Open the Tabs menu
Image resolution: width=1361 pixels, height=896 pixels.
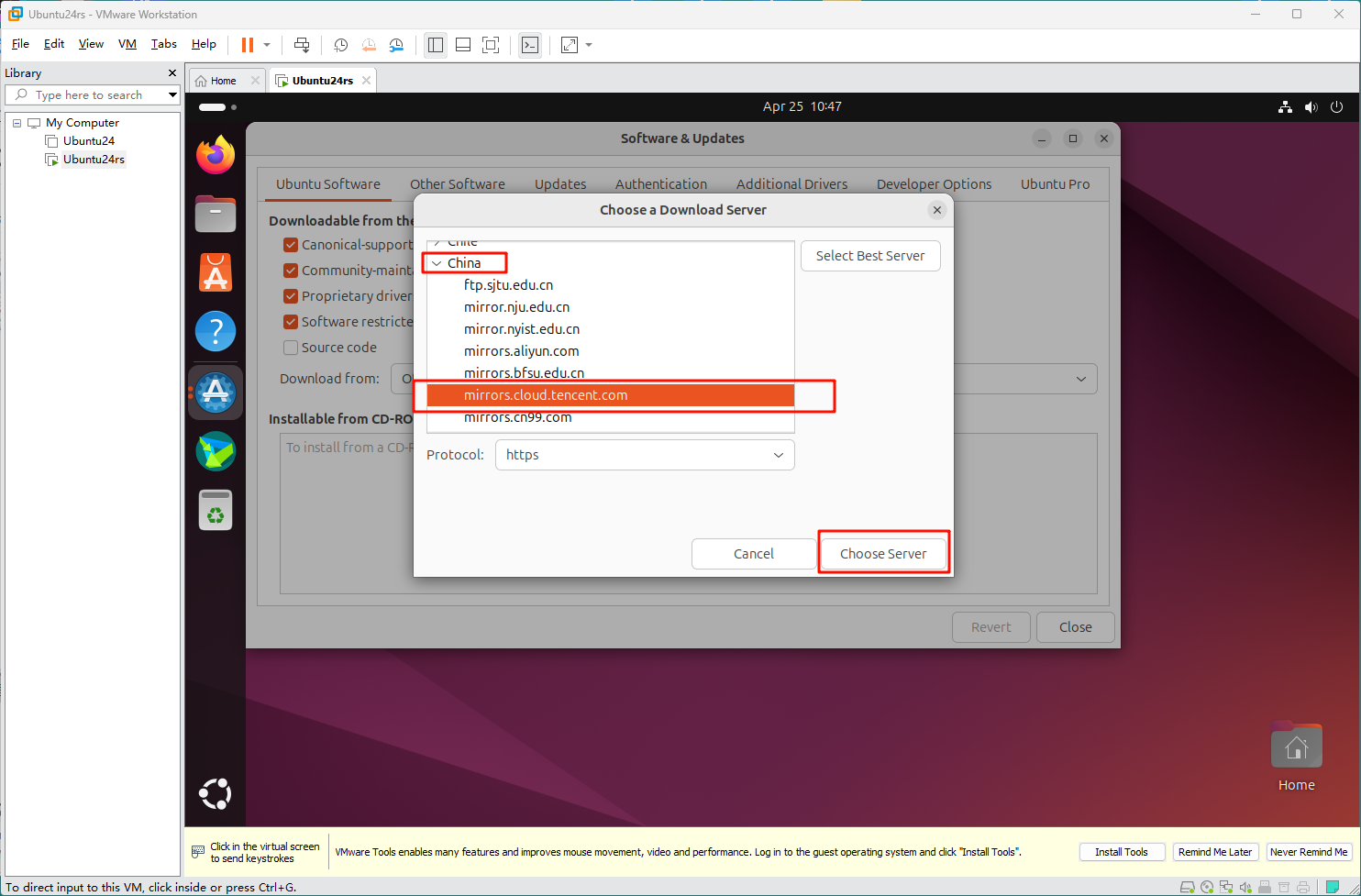pyautogui.click(x=164, y=44)
